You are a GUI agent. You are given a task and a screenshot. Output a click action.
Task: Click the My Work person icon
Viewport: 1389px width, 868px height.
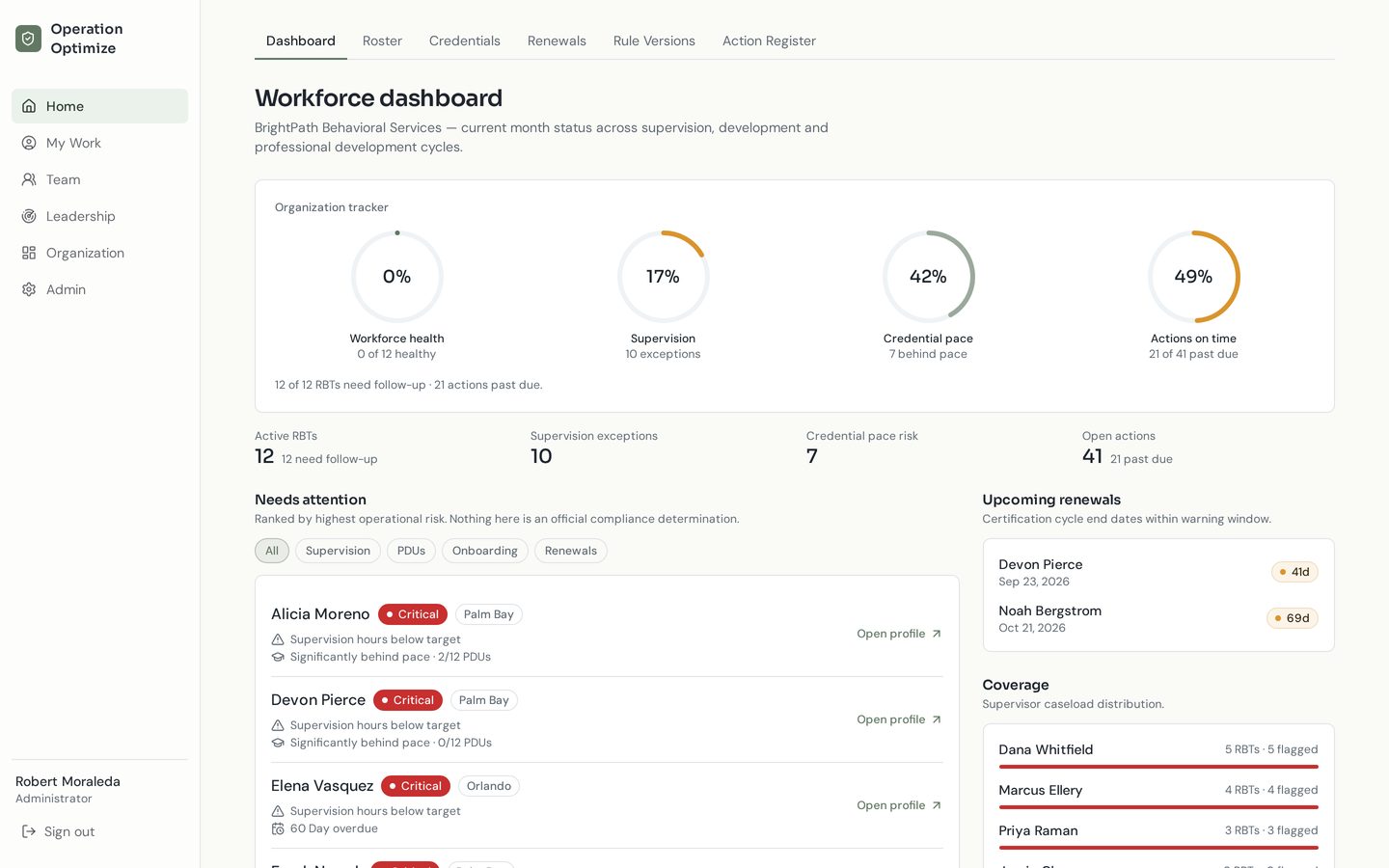[29, 143]
